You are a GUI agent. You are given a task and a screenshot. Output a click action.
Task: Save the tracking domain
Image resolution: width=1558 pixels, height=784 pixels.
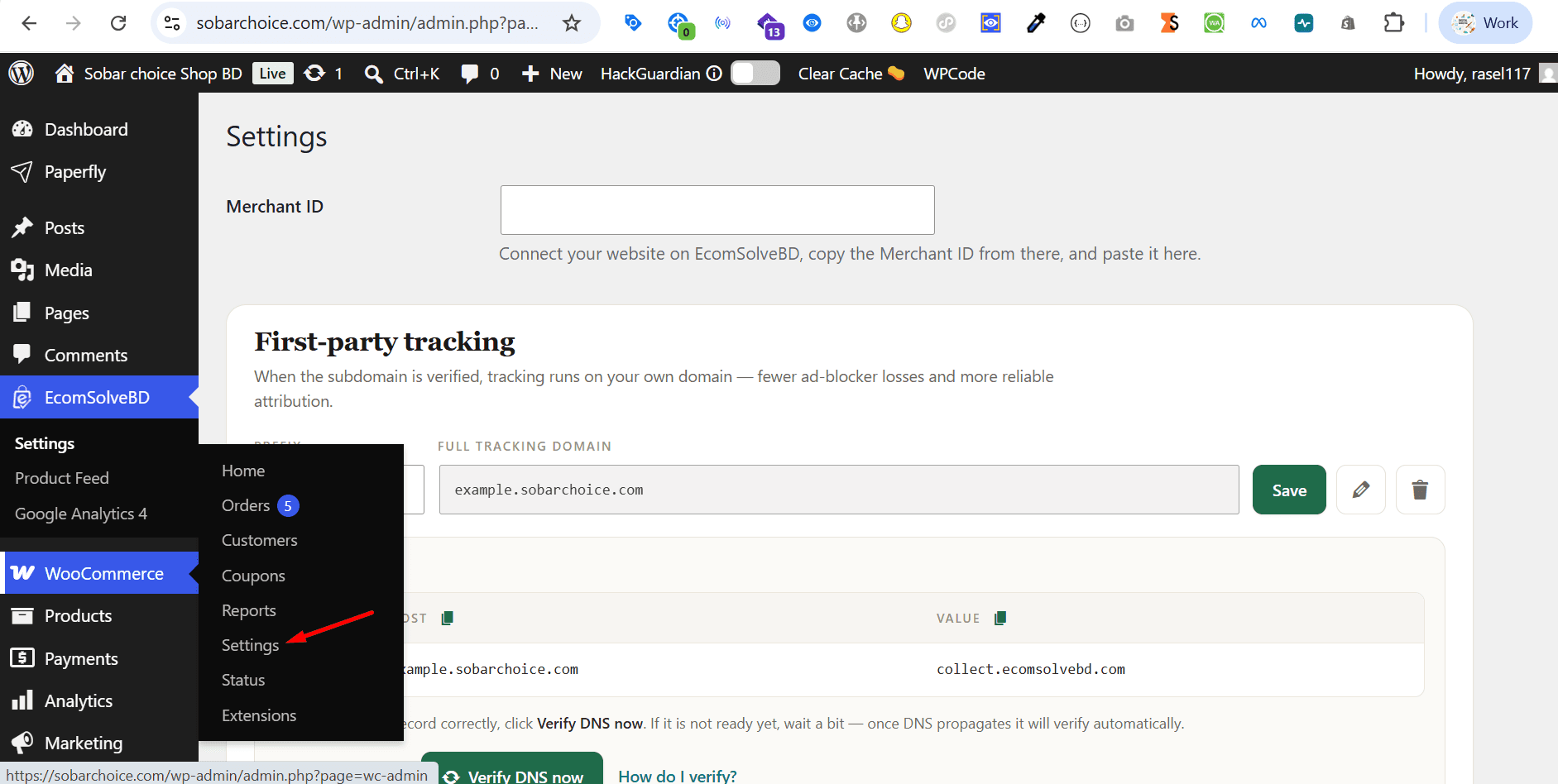tap(1289, 490)
